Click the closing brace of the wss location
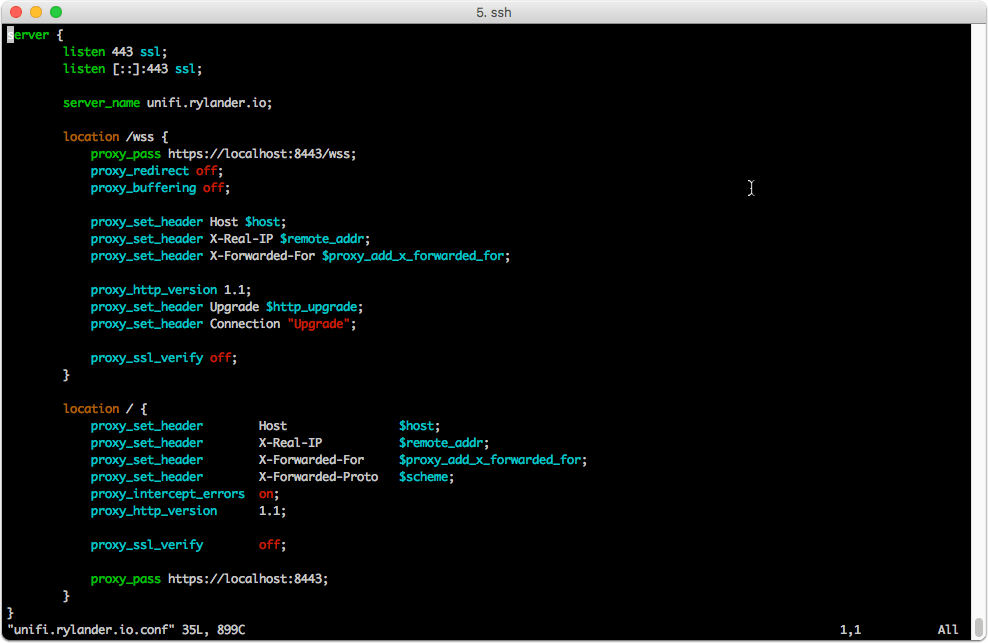The image size is (988, 643). [66, 375]
